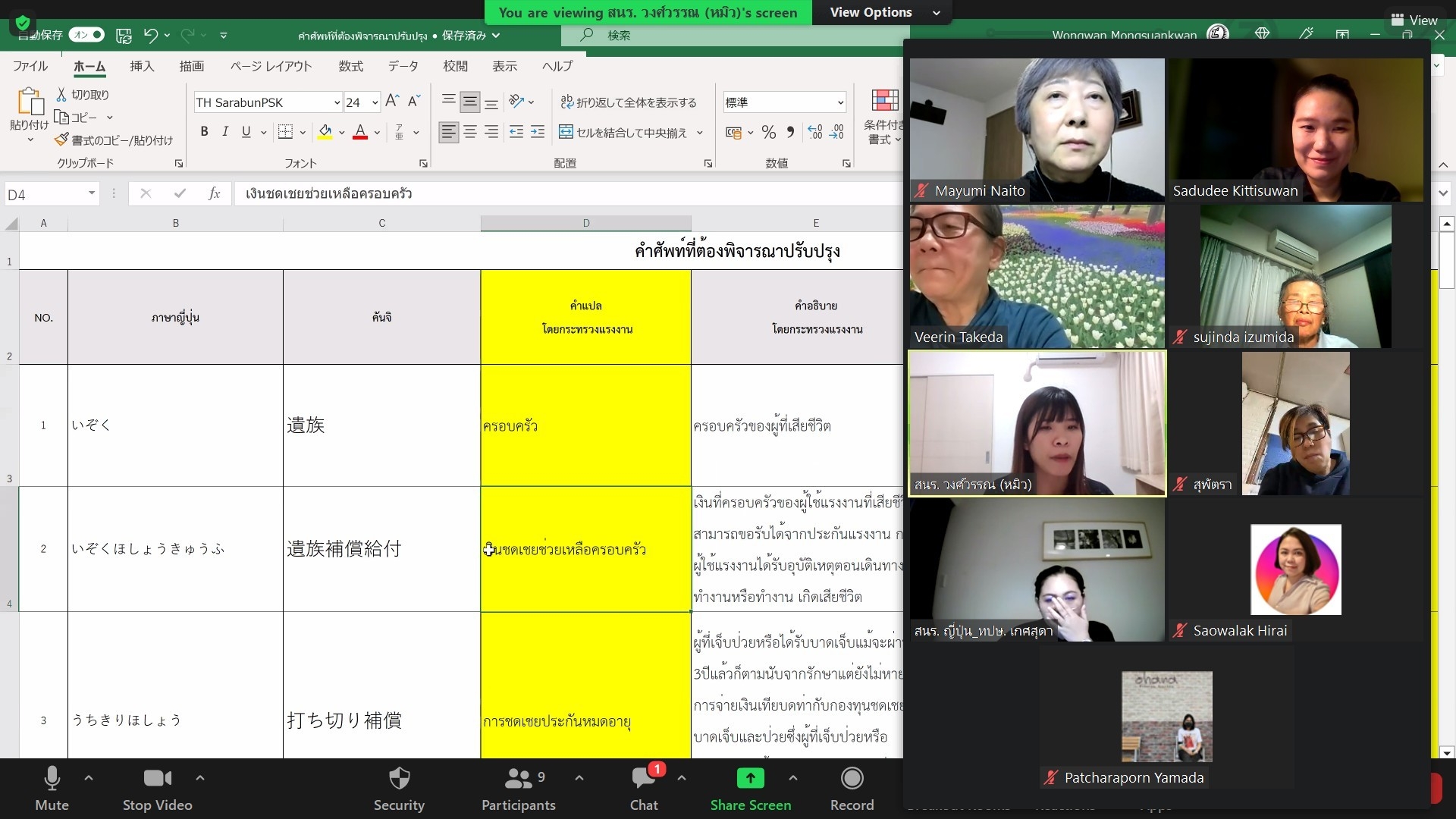Screen dimensions: 1456x819
Task: Switch to the データ ribbon tab
Action: [403, 67]
